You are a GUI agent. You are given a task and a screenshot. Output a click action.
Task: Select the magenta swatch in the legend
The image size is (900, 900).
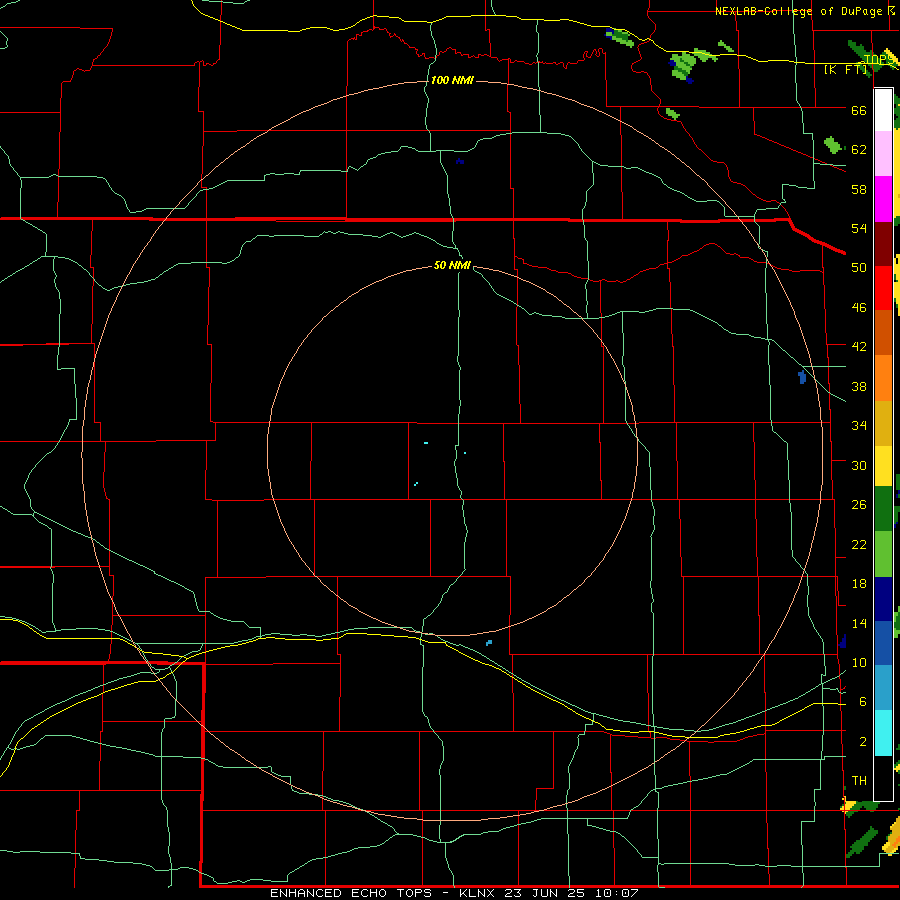pos(883,199)
